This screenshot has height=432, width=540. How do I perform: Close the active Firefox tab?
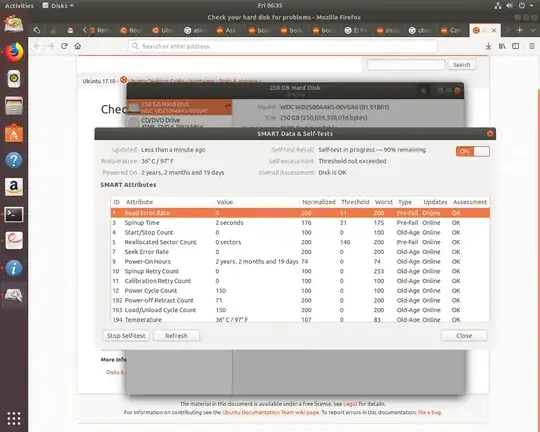pyautogui.click(x=494, y=30)
